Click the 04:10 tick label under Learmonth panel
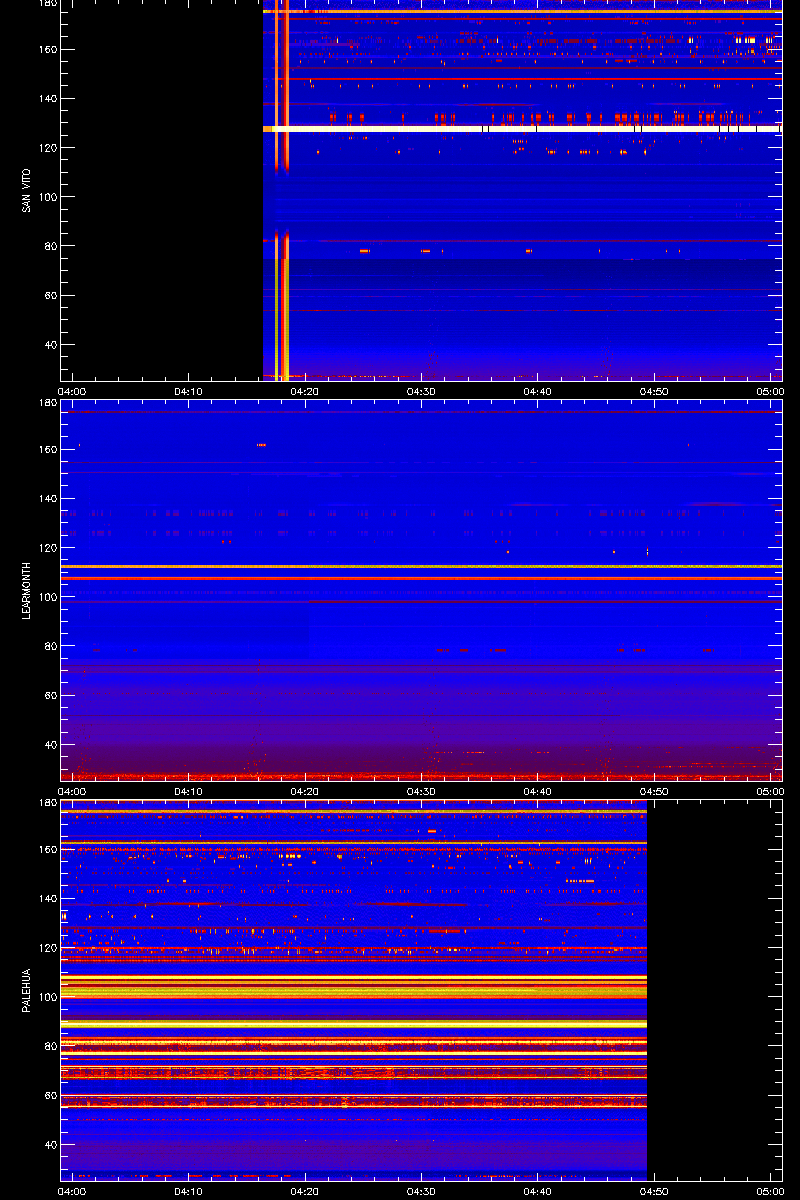Image resolution: width=800 pixels, height=1200 pixels. pyautogui.click(x=189, y=791)
